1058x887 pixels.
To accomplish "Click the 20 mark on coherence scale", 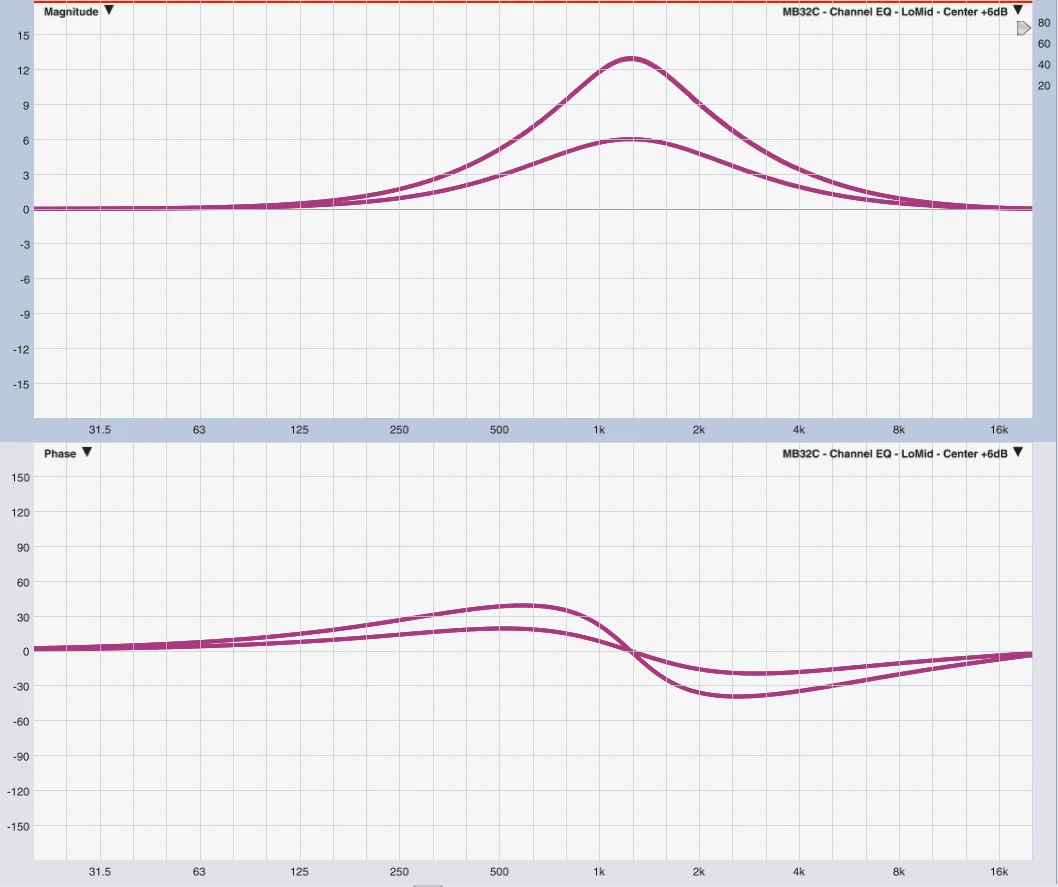I will tap(1044, 86).
